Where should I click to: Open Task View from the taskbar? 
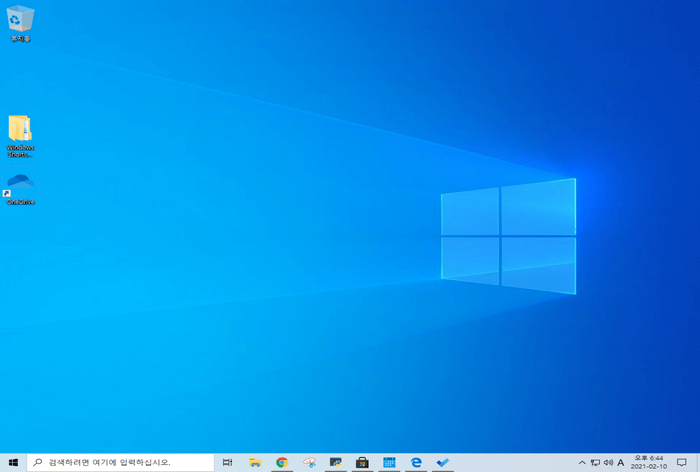[228, 463]
